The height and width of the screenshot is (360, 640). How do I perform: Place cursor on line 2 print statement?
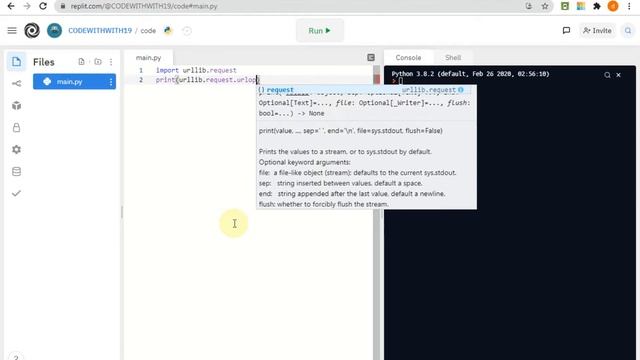(x=207, y=80)
